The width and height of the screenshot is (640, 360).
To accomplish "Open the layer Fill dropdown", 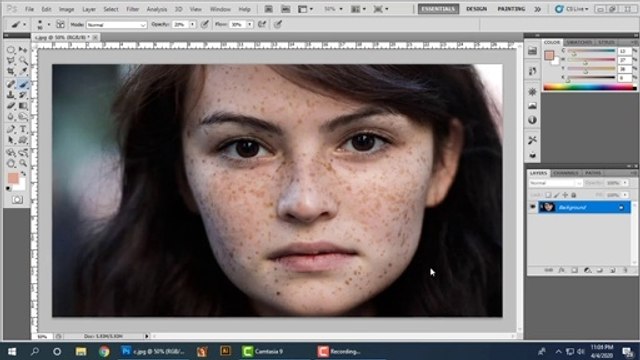I will tap(625, 195).
